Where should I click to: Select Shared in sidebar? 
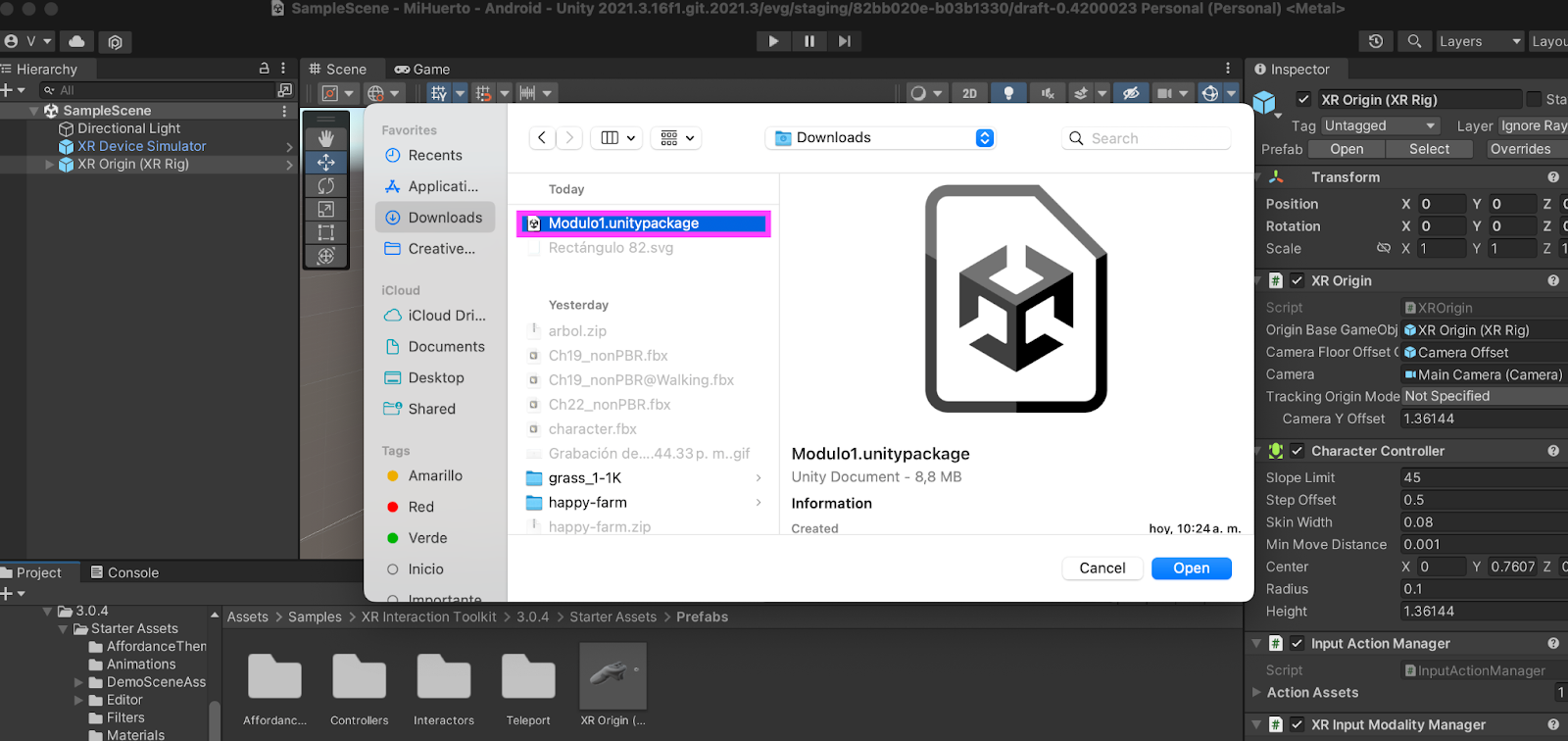(x=435, y=410)
